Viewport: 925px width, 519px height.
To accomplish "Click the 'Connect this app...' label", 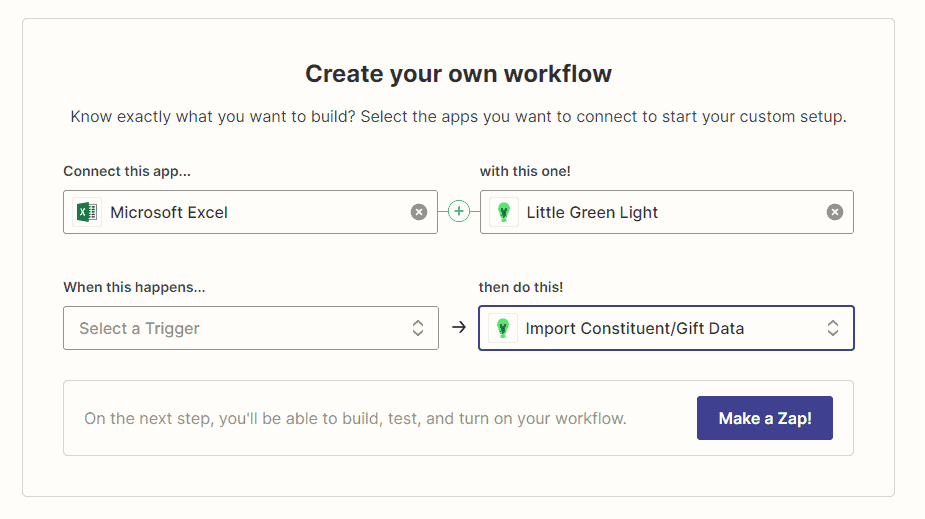I will [x=127, y=172].
